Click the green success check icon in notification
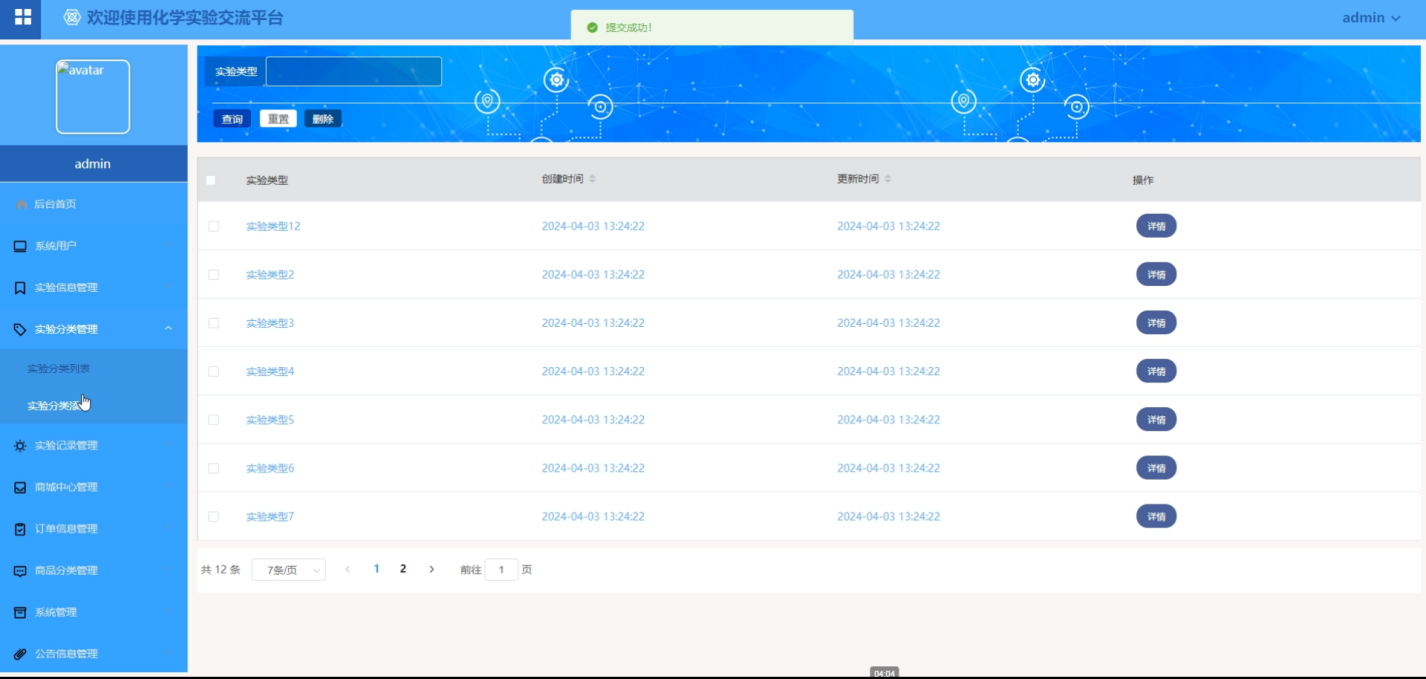The height and width of the screenshot is (679, 1426). (592, 27)
